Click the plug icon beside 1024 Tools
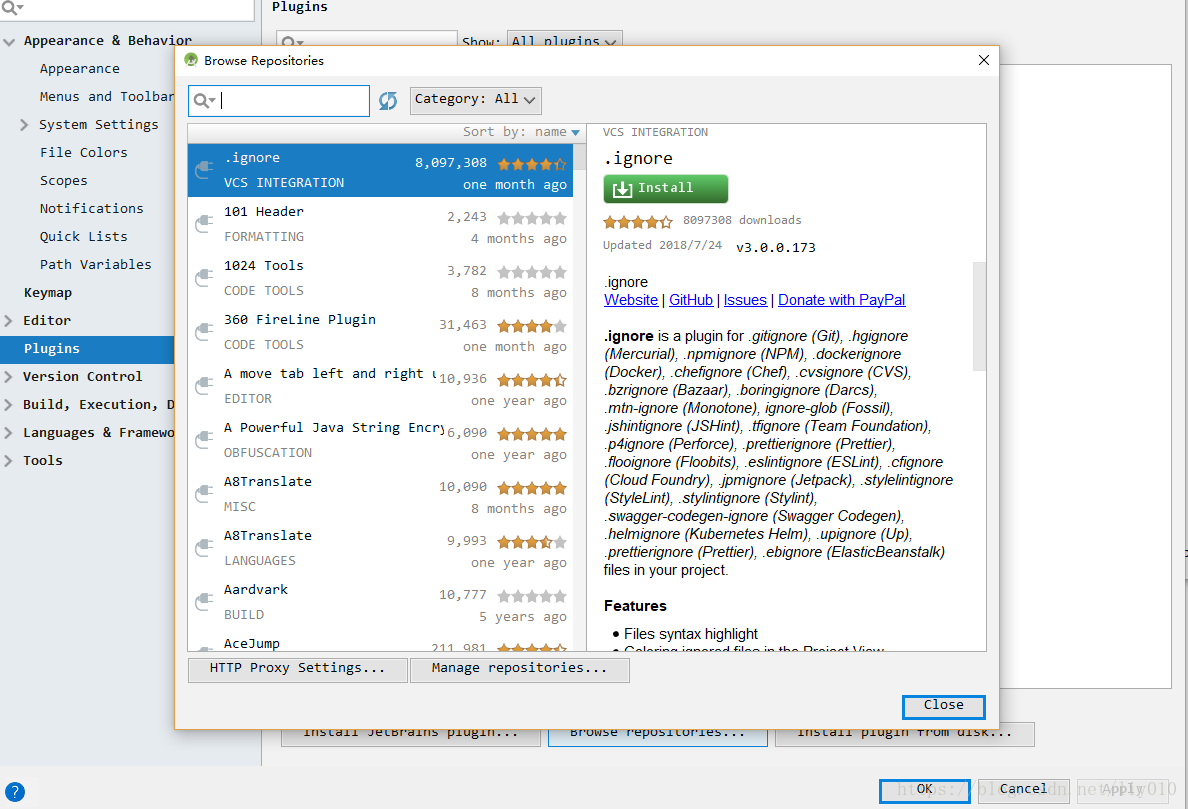This screenshot has width=1188, height=809. 204,279
